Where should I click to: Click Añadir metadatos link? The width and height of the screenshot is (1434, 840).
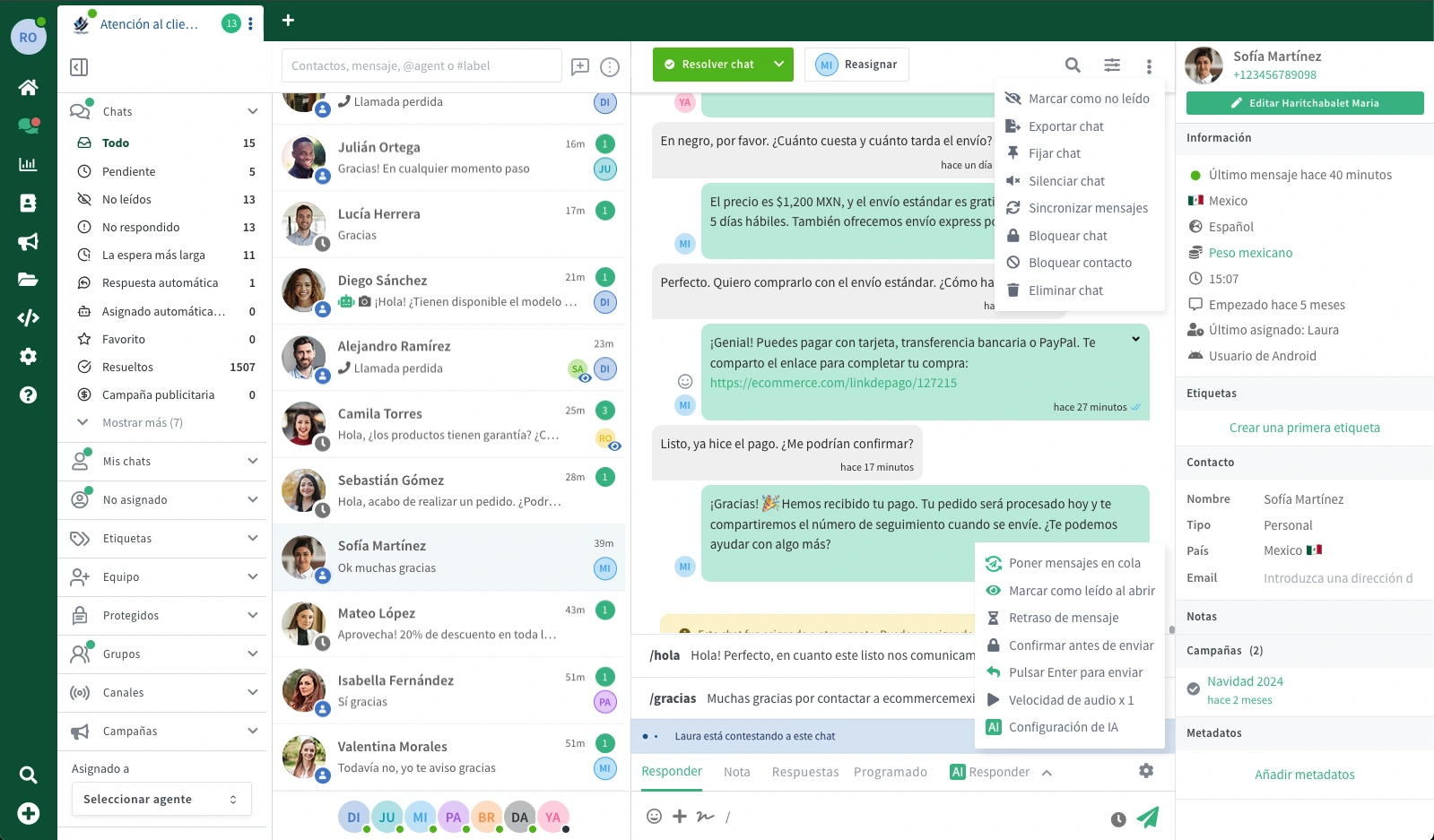(1304, 775)
